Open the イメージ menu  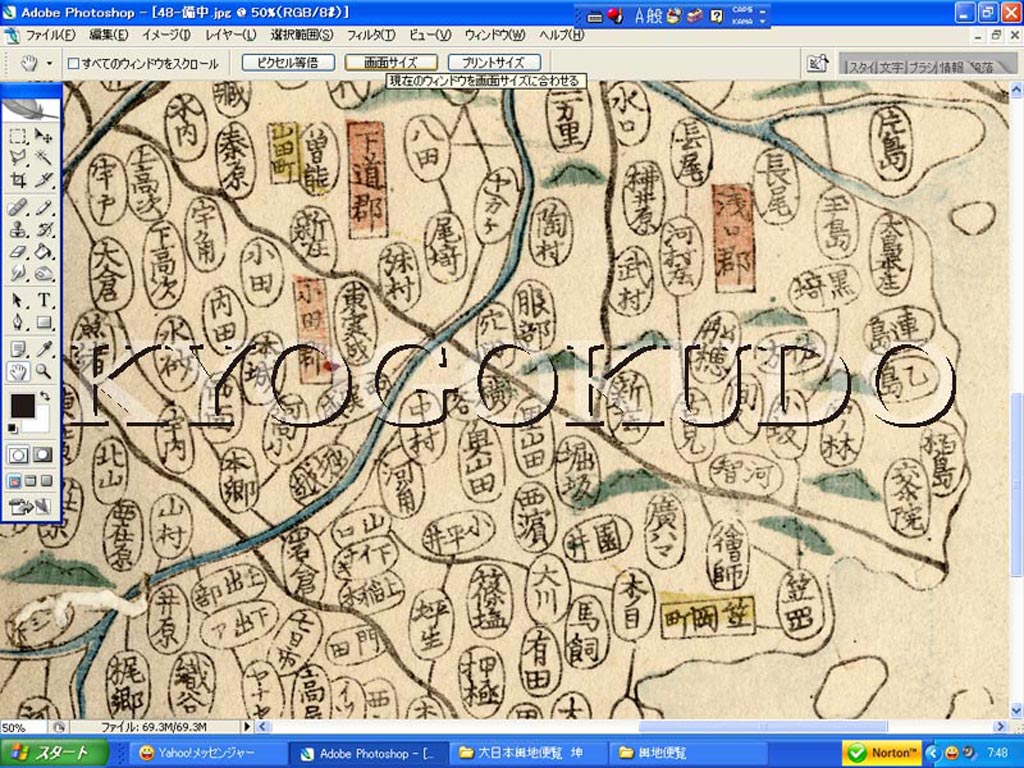[x=167, y=35]
